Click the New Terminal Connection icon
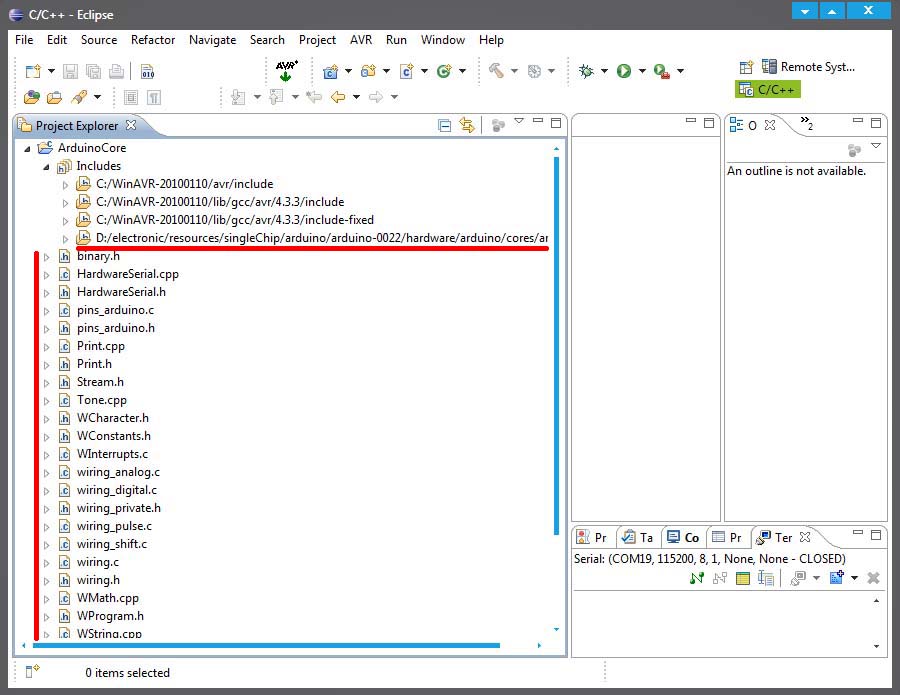 837,577
